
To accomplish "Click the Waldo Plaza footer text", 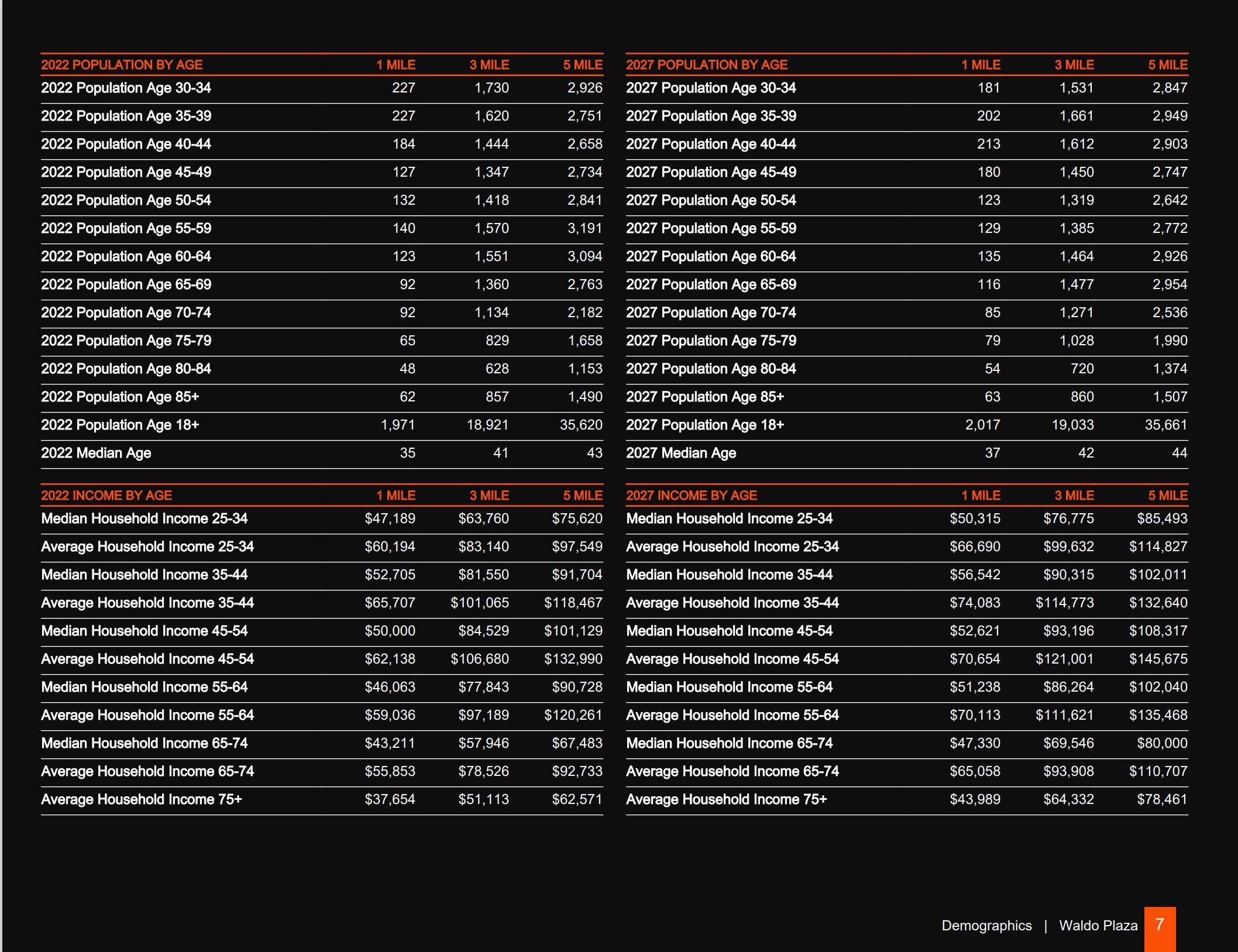I will [x=1098, y=926].
